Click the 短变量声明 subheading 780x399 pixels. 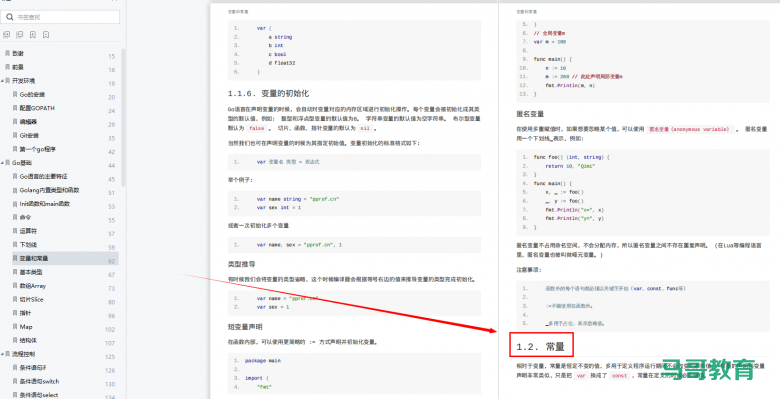coord(245,326)
